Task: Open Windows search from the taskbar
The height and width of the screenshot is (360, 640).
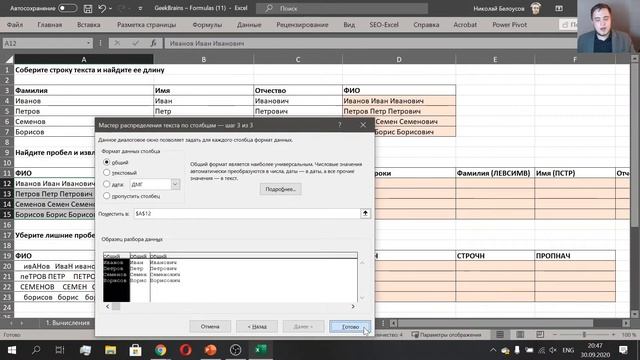Action: (x=36, y=350)
